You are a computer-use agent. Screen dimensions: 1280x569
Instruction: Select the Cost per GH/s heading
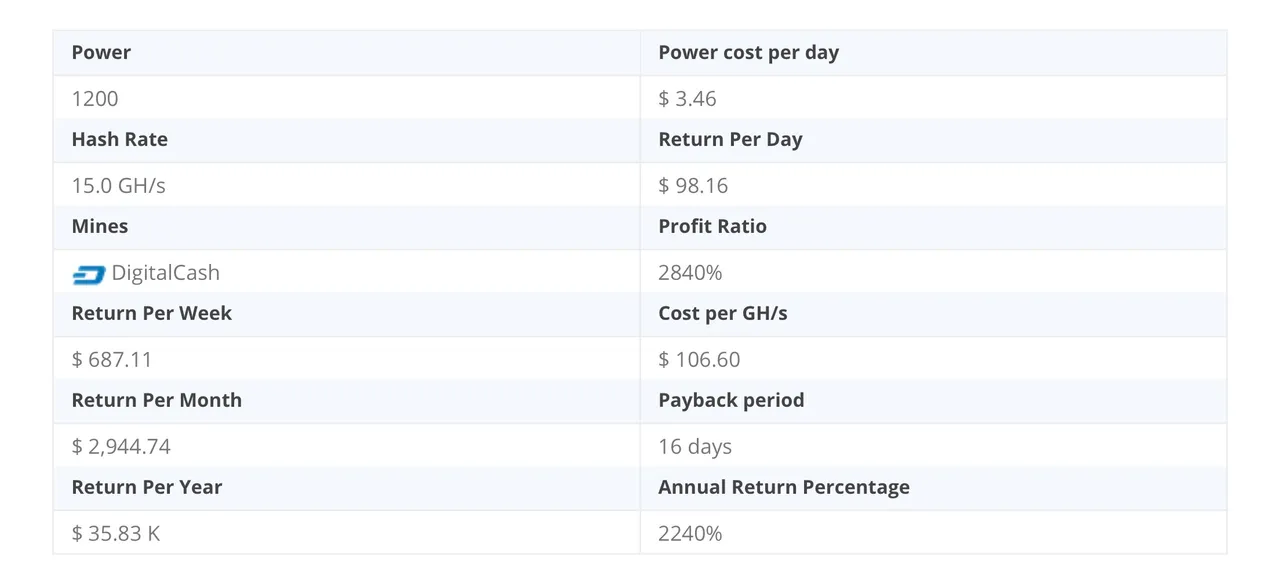tap(723, 313)
